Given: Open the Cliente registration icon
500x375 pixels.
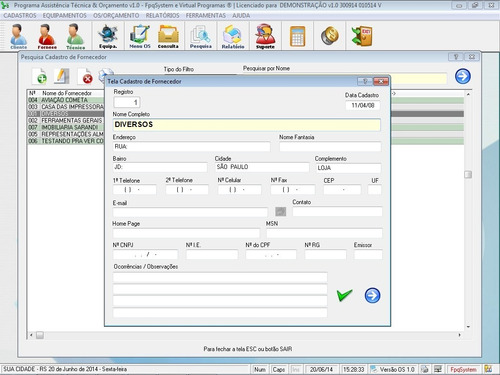Looking at the screenshot, I should click(x=19, y=36).
